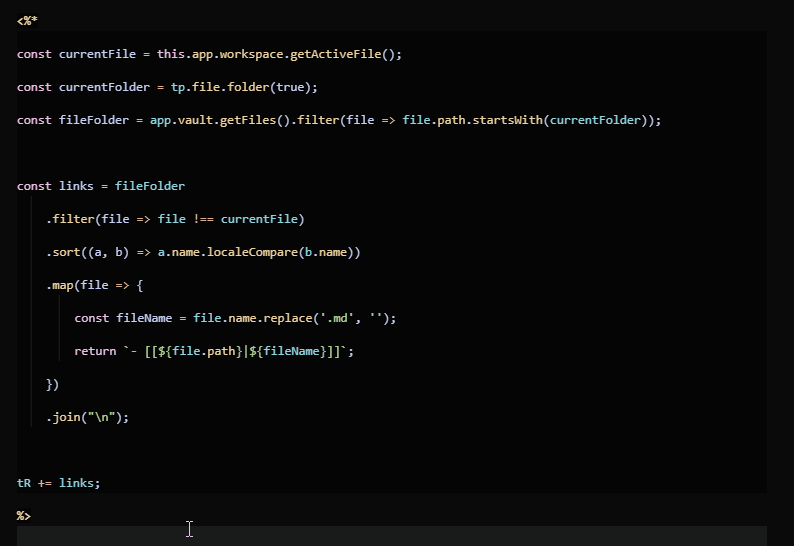
Task: Click the 'const currentFolder' line
Action: coord(167,87)
